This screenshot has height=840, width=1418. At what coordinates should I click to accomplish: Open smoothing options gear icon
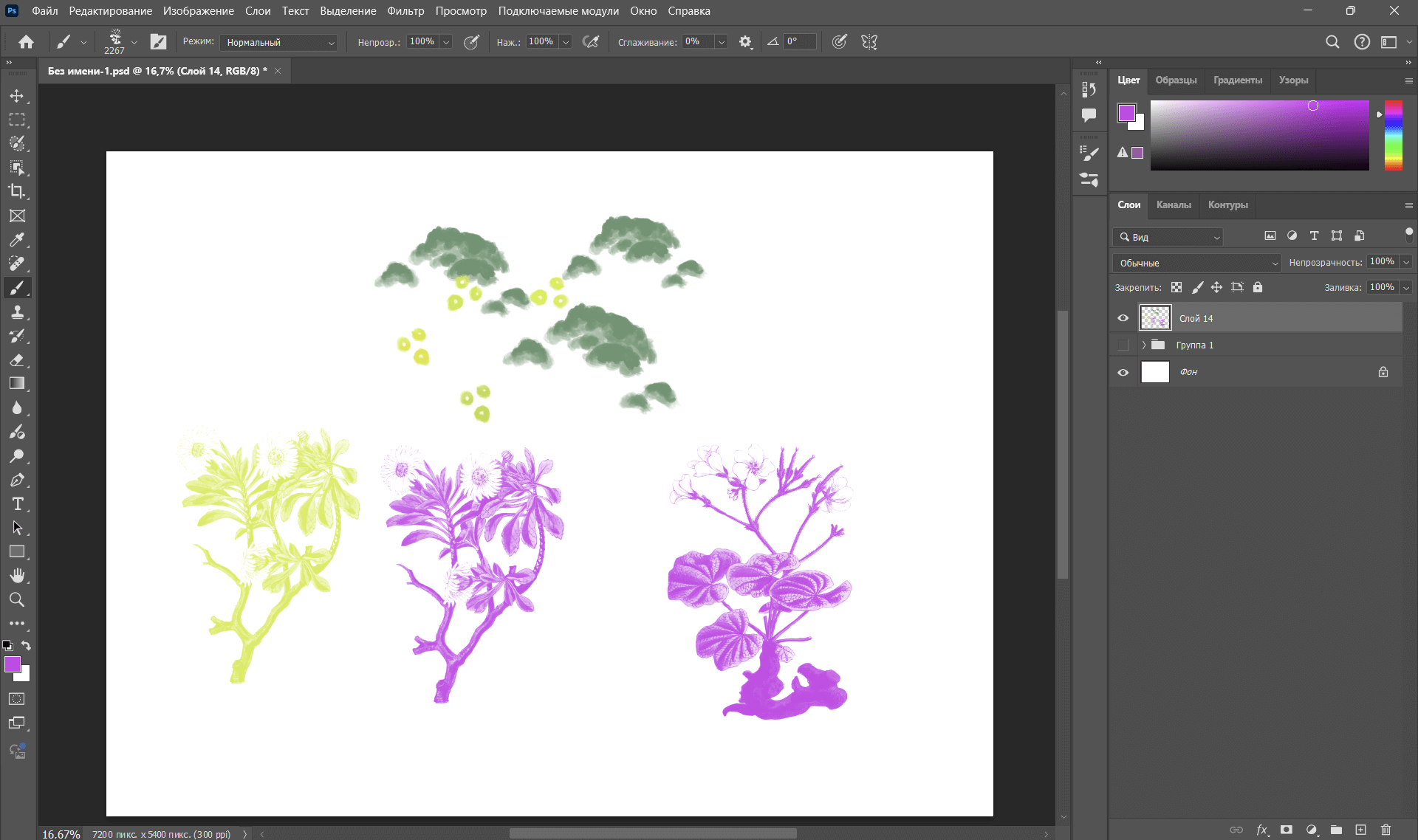[x=745, y=42]
